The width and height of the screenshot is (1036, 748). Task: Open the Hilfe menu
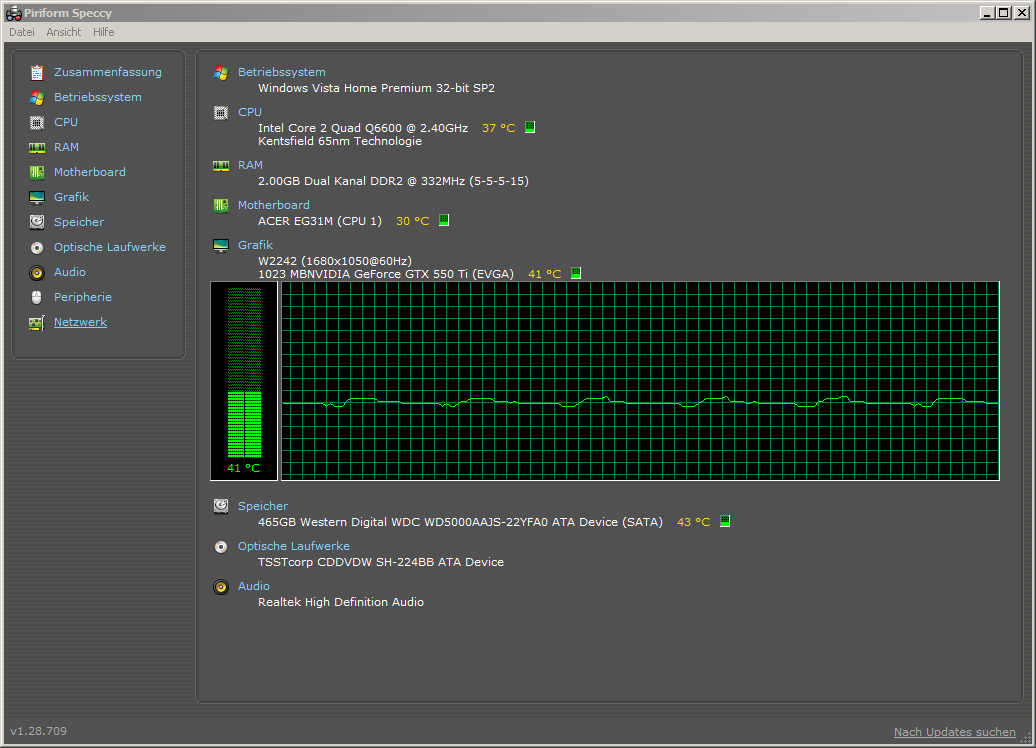click(x=103, y=32)
